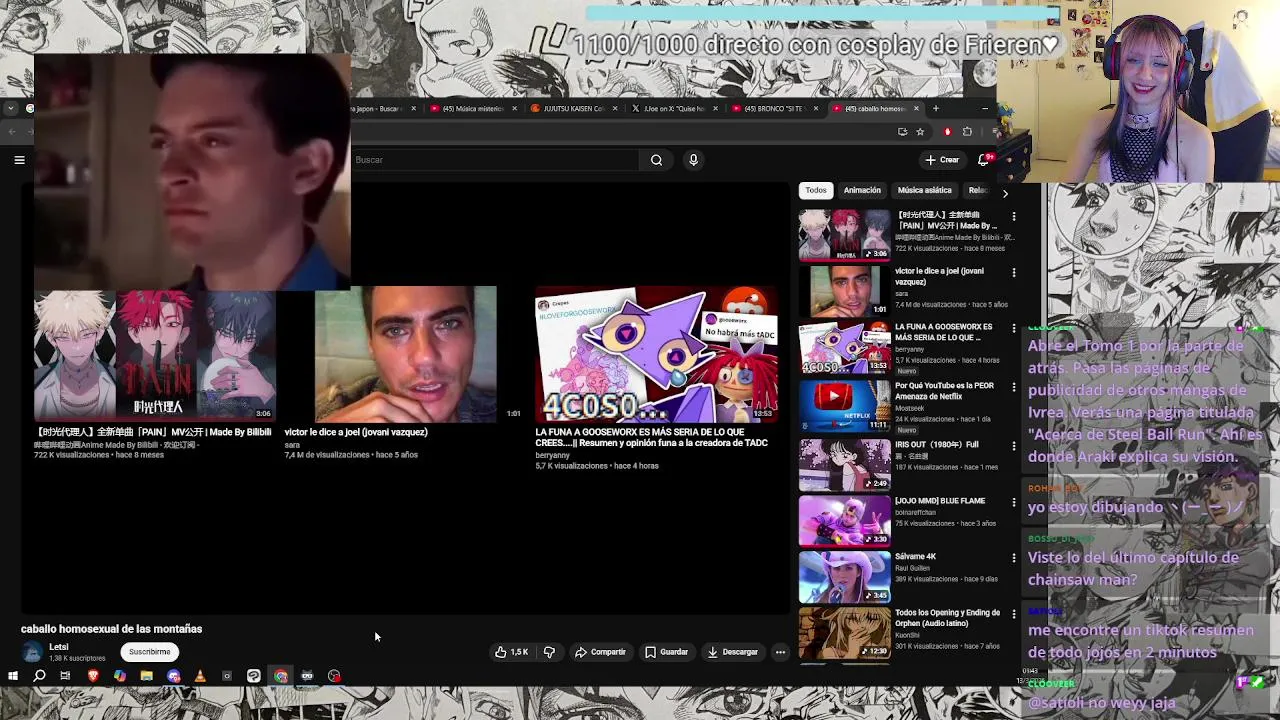
Task: Click the install app icon in address bar
Action: point(902,131)
